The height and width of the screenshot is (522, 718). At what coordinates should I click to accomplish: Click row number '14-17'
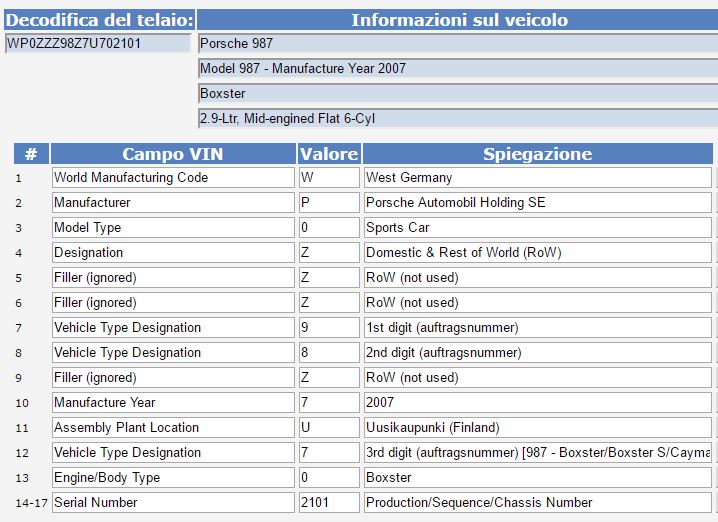click(31, 503)
